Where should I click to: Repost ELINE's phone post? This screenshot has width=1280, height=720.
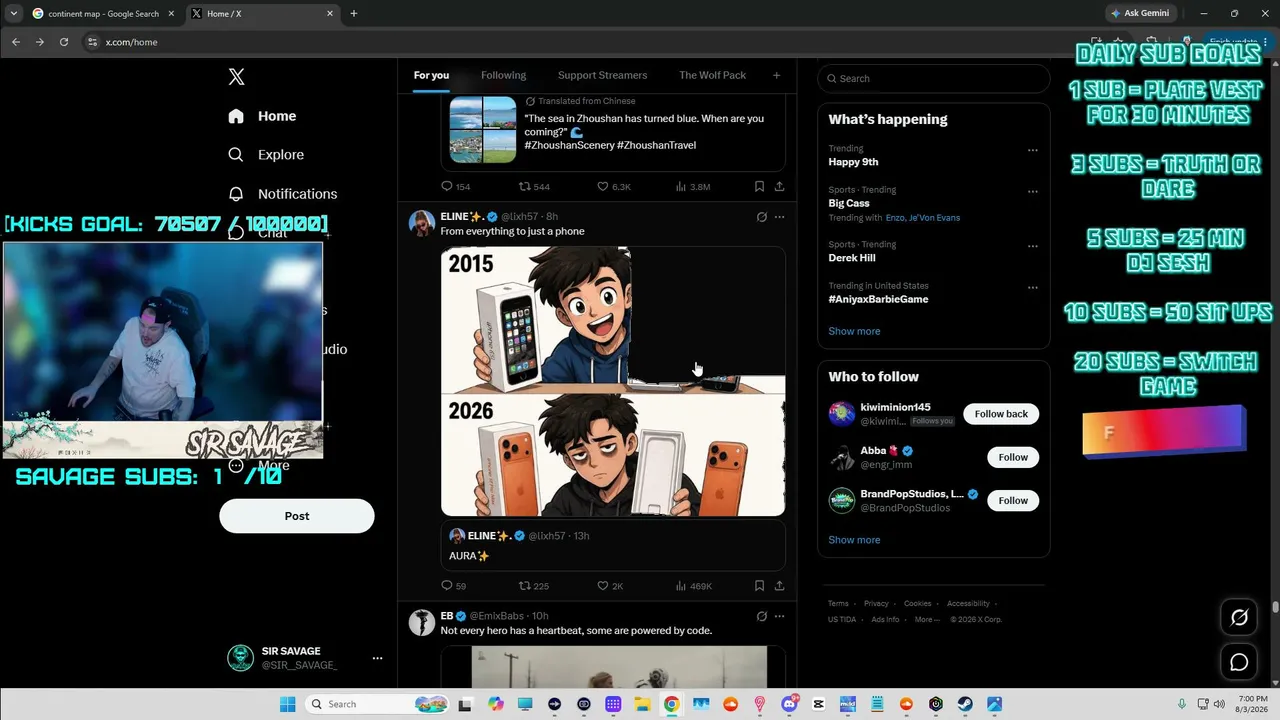point(534,586)
